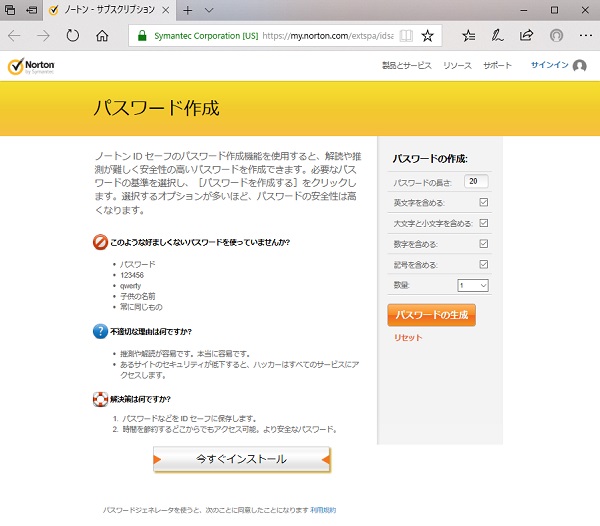Click the lifebuoy solution icon
600x526 pixels.
pyautogui.click(x=100, y=399)
